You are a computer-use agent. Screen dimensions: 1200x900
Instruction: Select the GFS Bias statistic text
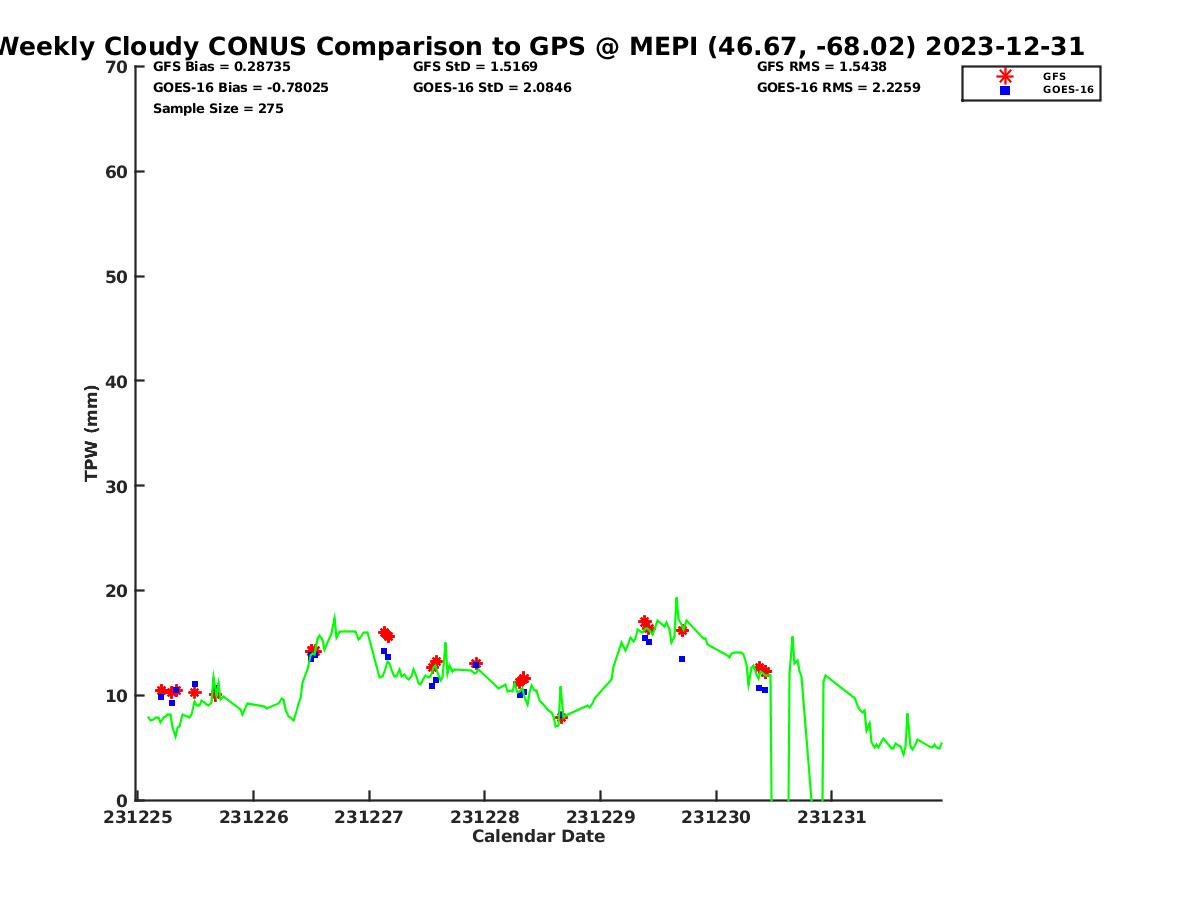click(x=221, y=67)
